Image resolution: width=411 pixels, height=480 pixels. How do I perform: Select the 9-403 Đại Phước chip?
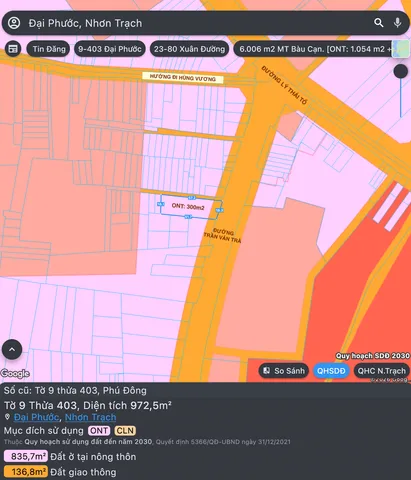pos(110,49)
